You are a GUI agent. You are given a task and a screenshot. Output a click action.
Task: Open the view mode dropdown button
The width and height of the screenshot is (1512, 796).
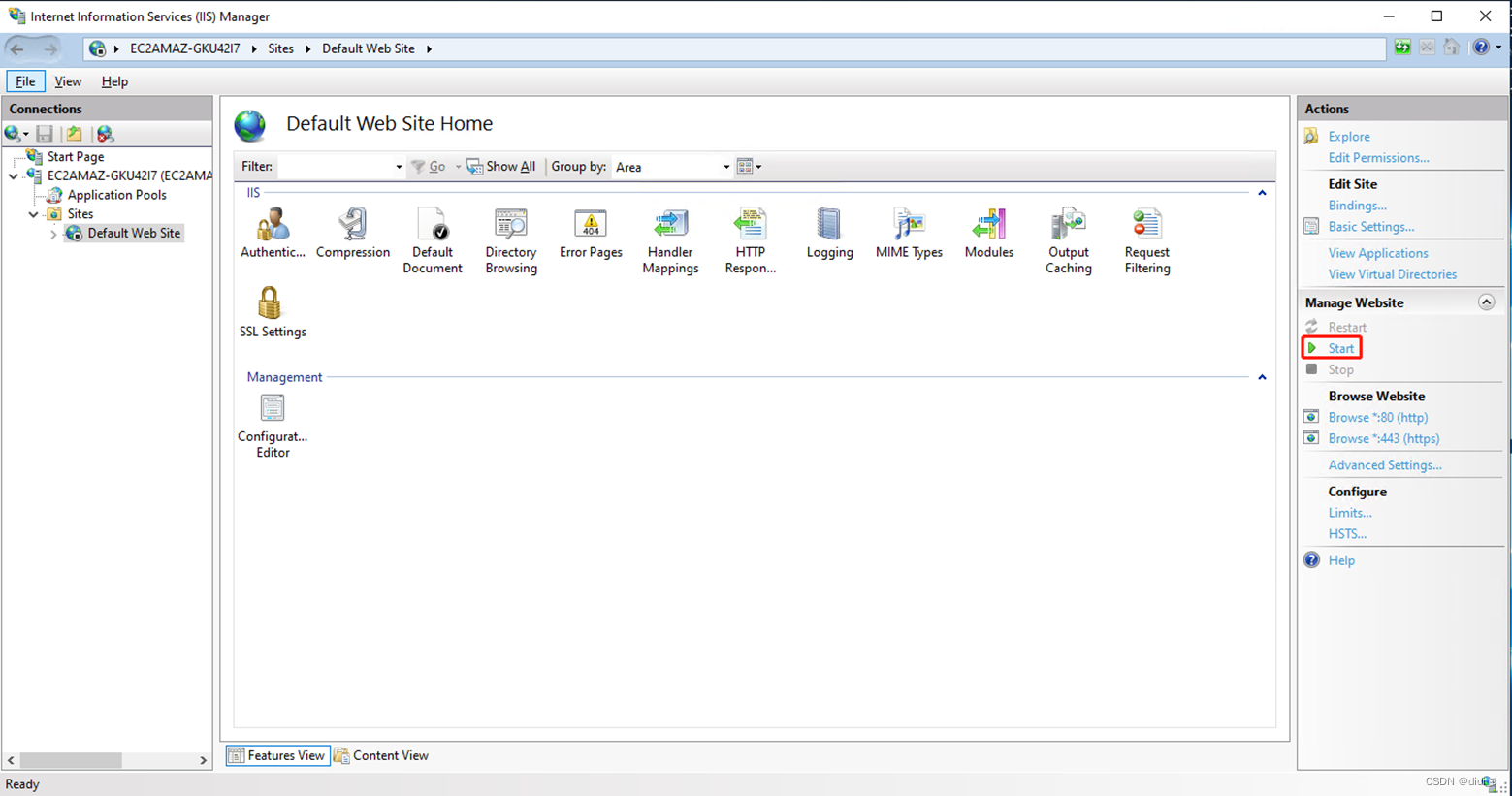tap(749, 167)
